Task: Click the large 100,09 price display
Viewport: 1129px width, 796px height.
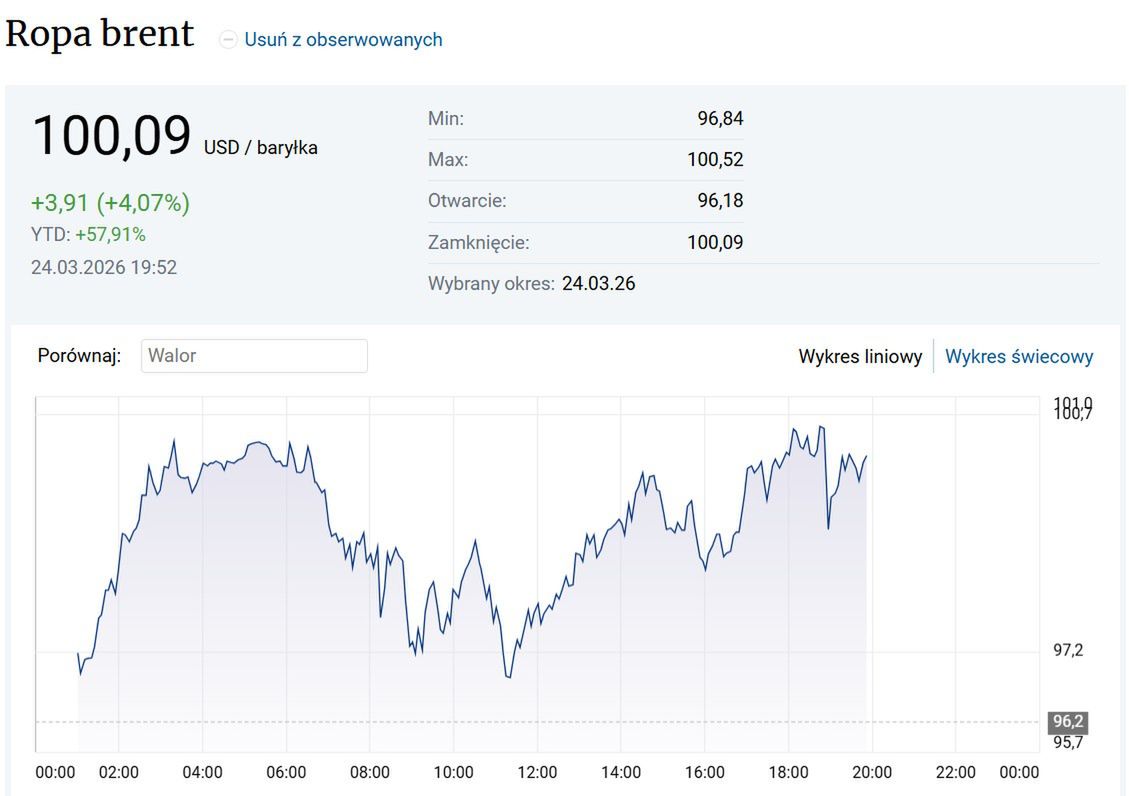Action: 112,135
